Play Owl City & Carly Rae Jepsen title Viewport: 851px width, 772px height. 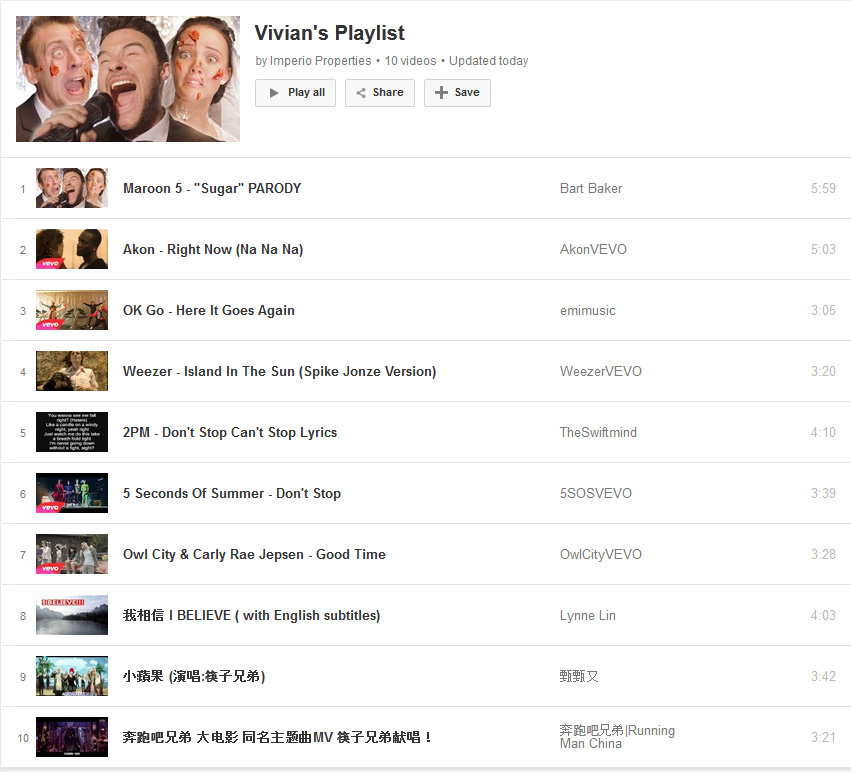[x=255, y=554]
